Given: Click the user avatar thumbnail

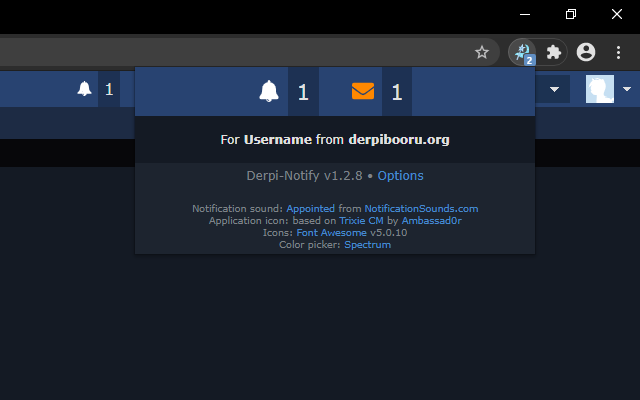Looking at the screenshot, I should [600, 89].
